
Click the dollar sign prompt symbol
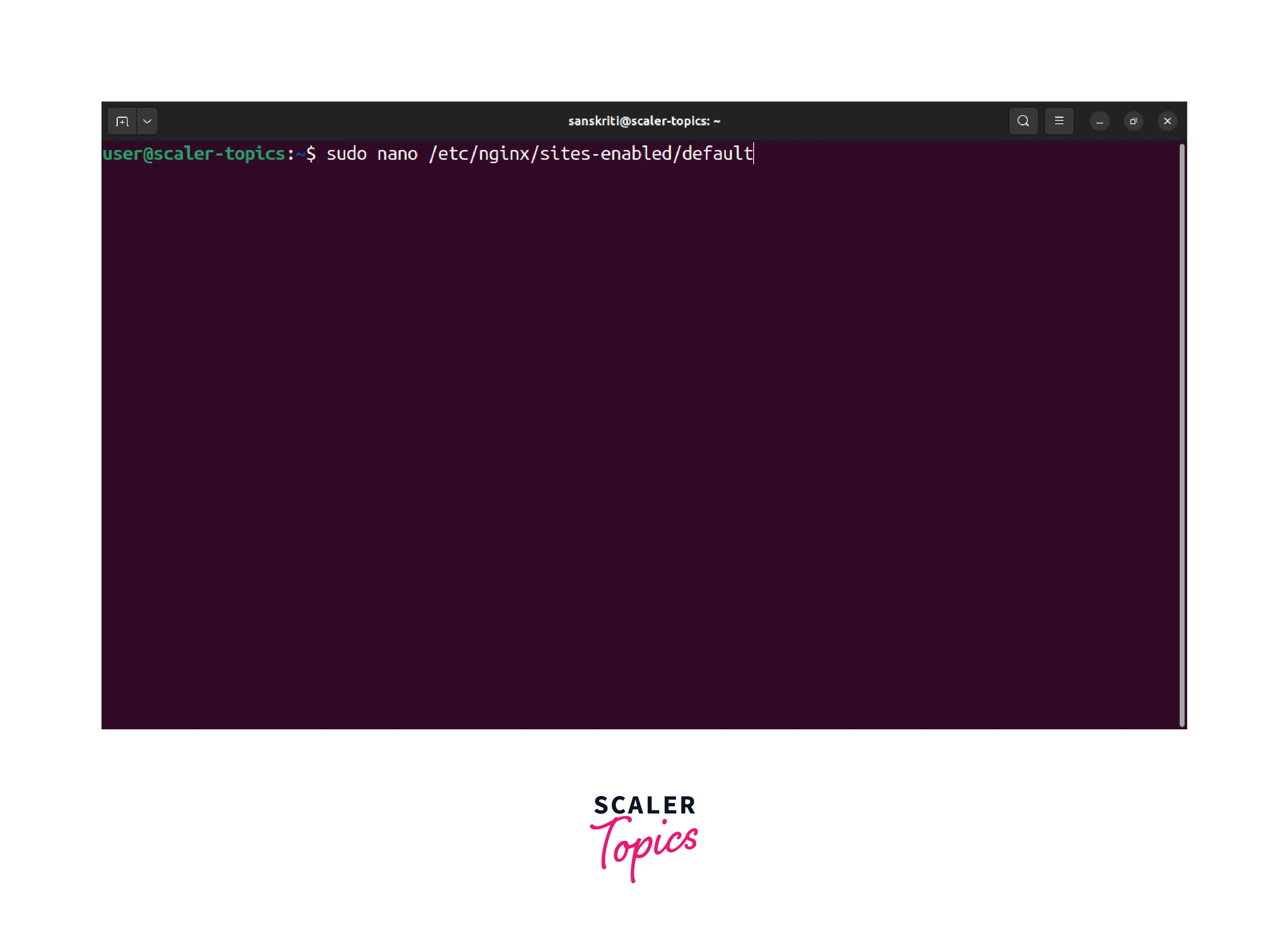(x=311, y=154)
